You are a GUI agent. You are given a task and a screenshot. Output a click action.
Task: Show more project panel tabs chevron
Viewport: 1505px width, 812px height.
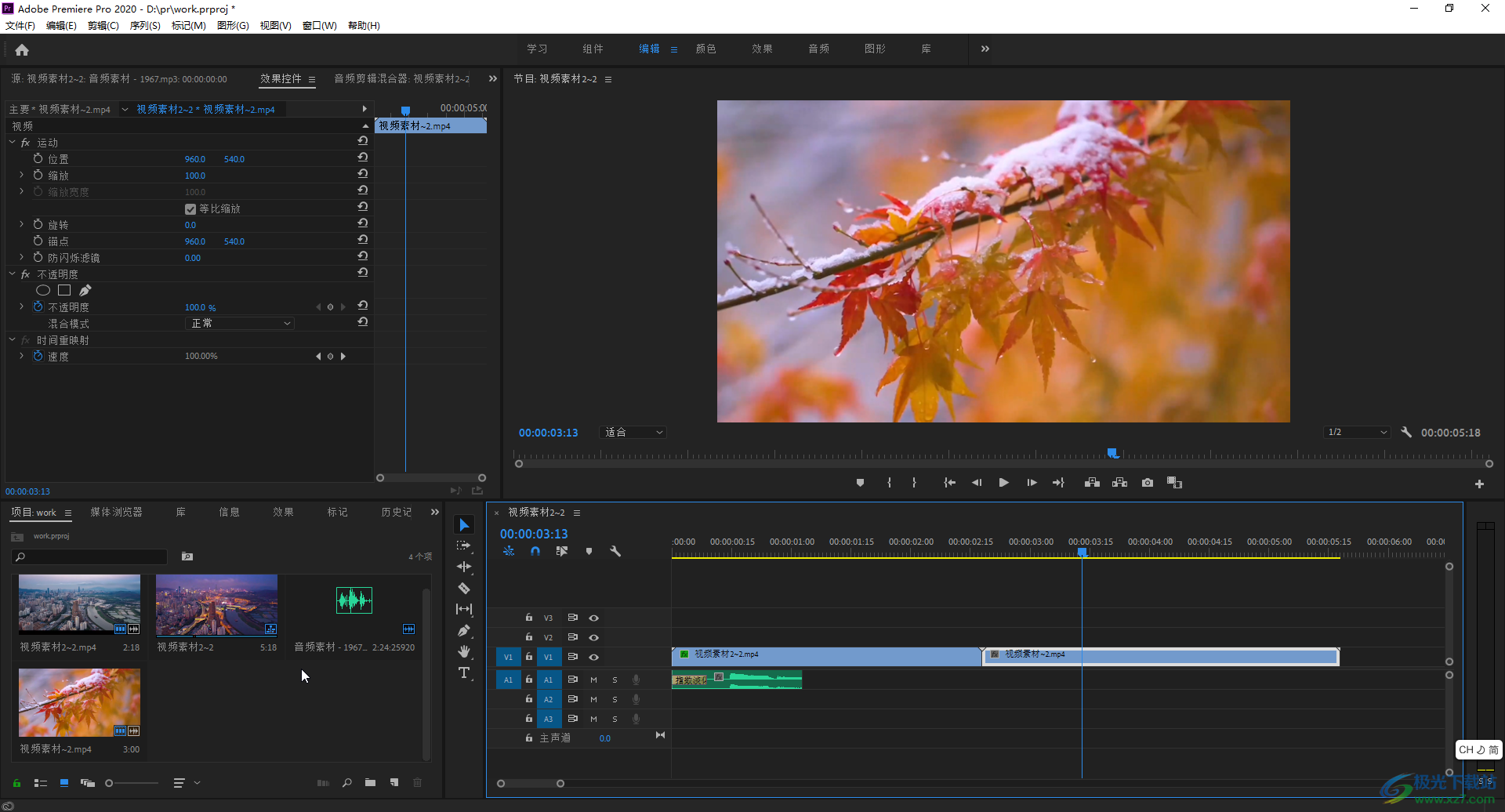[x=435, y=512]
